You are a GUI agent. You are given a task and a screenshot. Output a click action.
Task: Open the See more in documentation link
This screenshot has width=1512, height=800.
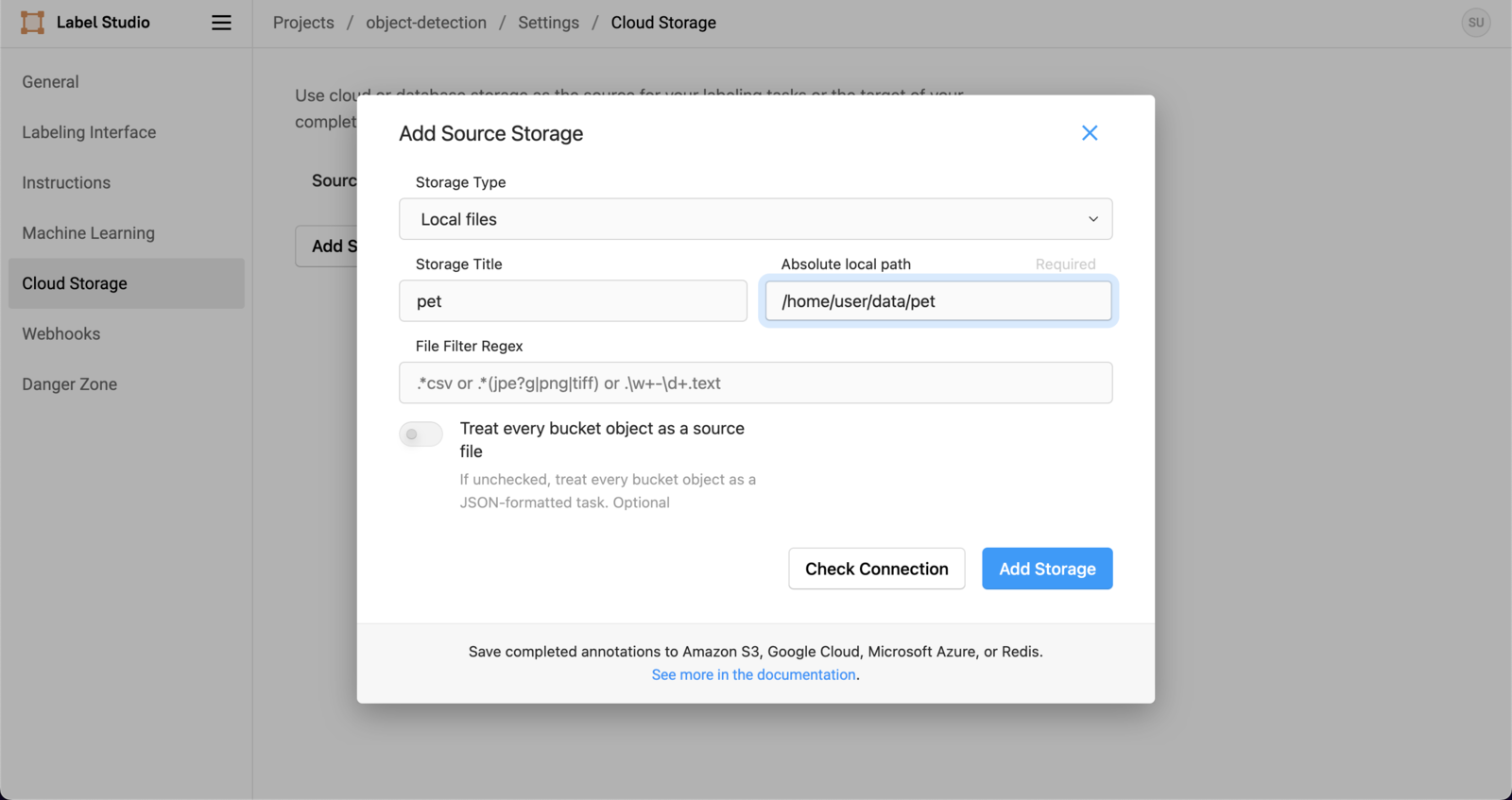[753, 675]
